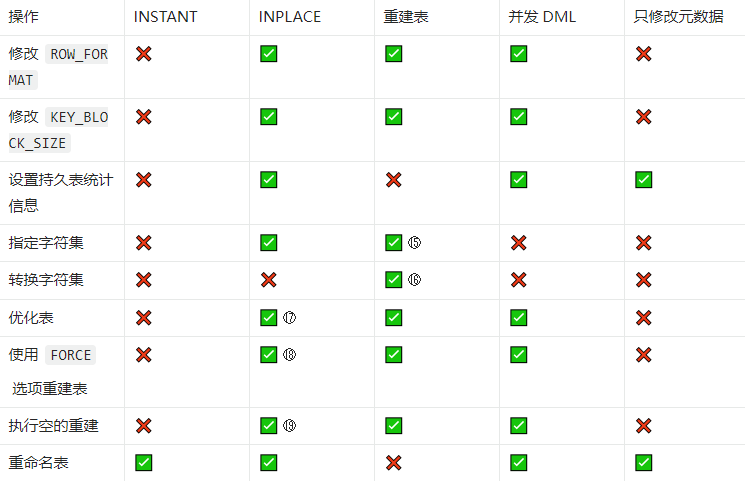Click footnote marker ⑰ in the 优化表 row
This screenshot has height=481, width=745.
290,318
